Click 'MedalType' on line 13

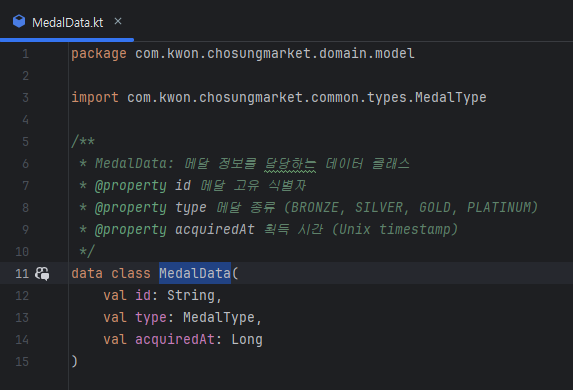[219, 317]
